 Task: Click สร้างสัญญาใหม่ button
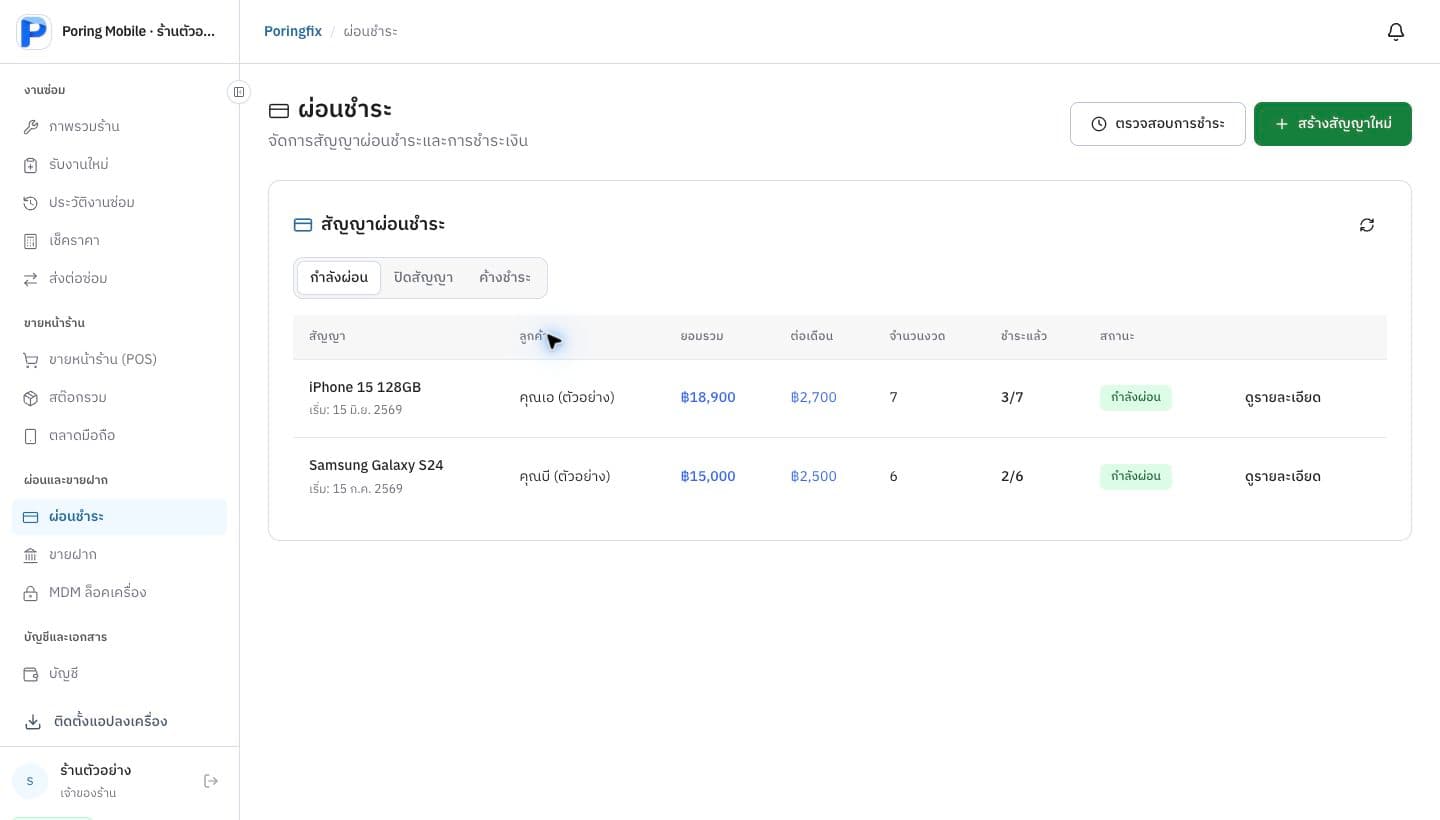1333,124
